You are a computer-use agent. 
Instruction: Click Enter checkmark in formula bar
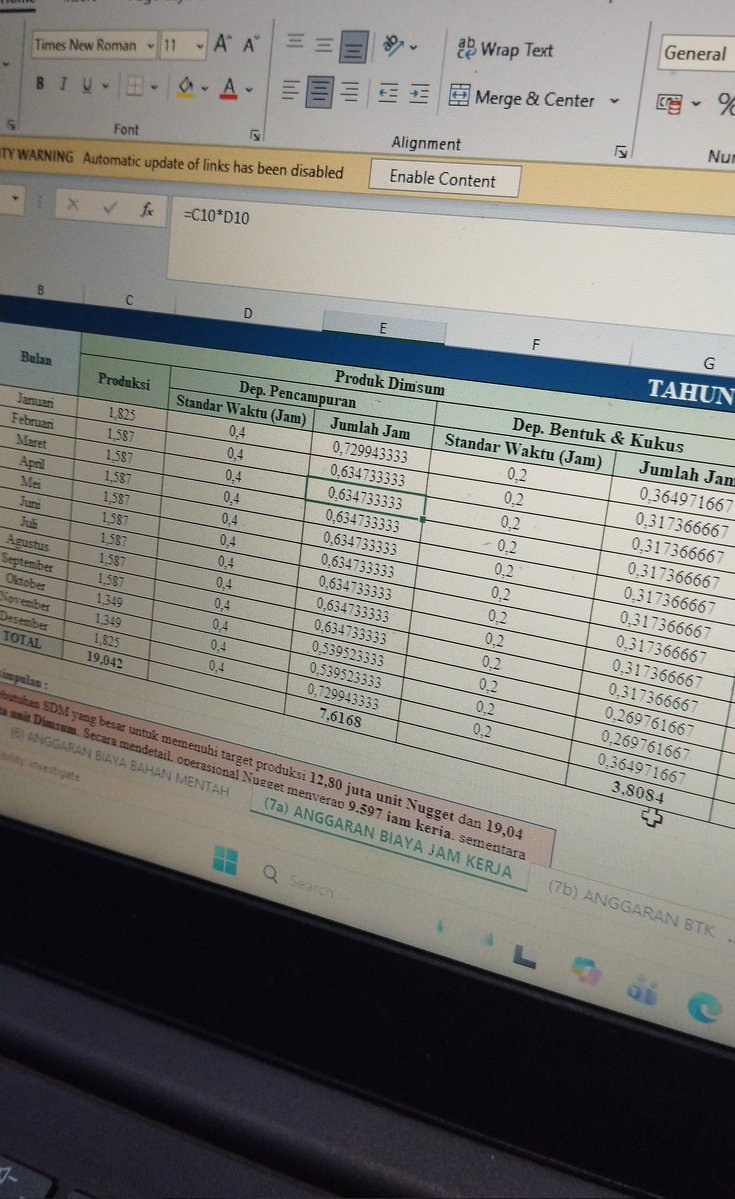[x=110, y=207]
